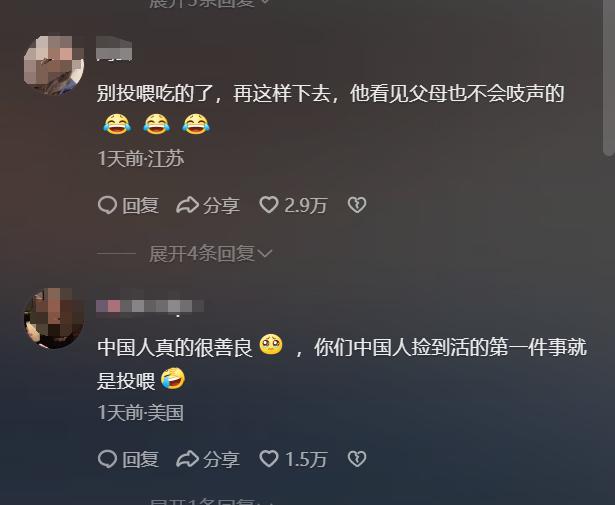Click the 1.5万 like count
The image size is (615, 505).
click(306, 459)
